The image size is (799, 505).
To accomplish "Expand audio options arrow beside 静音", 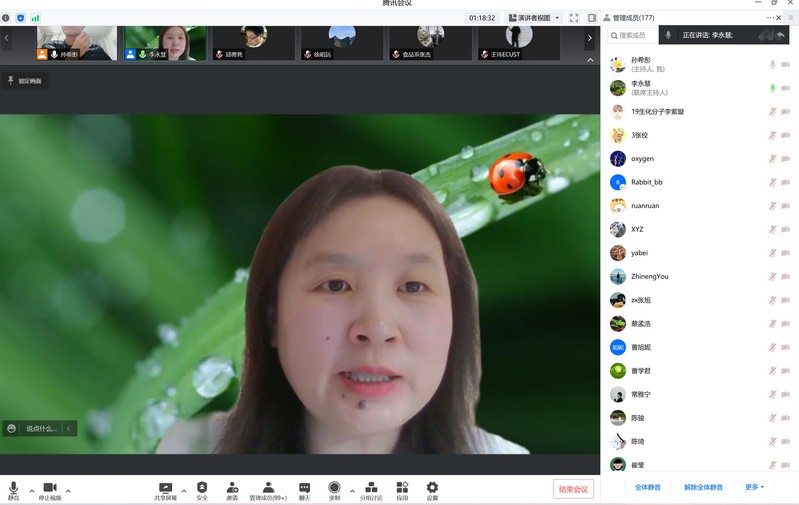I will [31, 491].
